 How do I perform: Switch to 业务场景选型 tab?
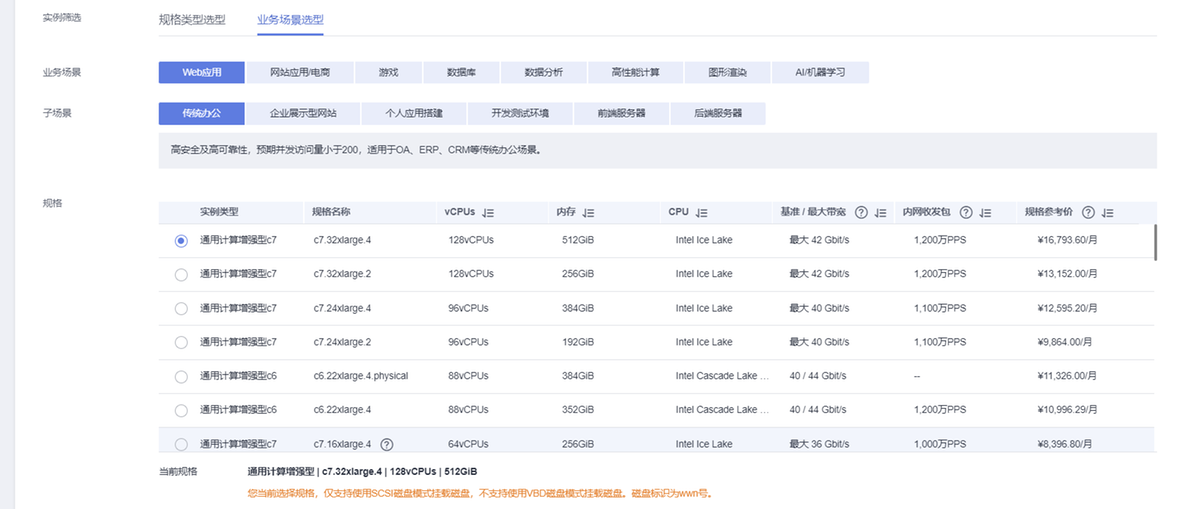click(x=290, y=20)
